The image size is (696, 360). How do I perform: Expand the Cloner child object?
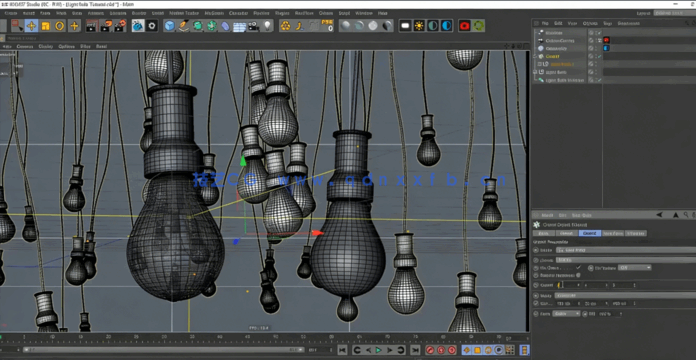pyautogui.click(x=540, y=64)
